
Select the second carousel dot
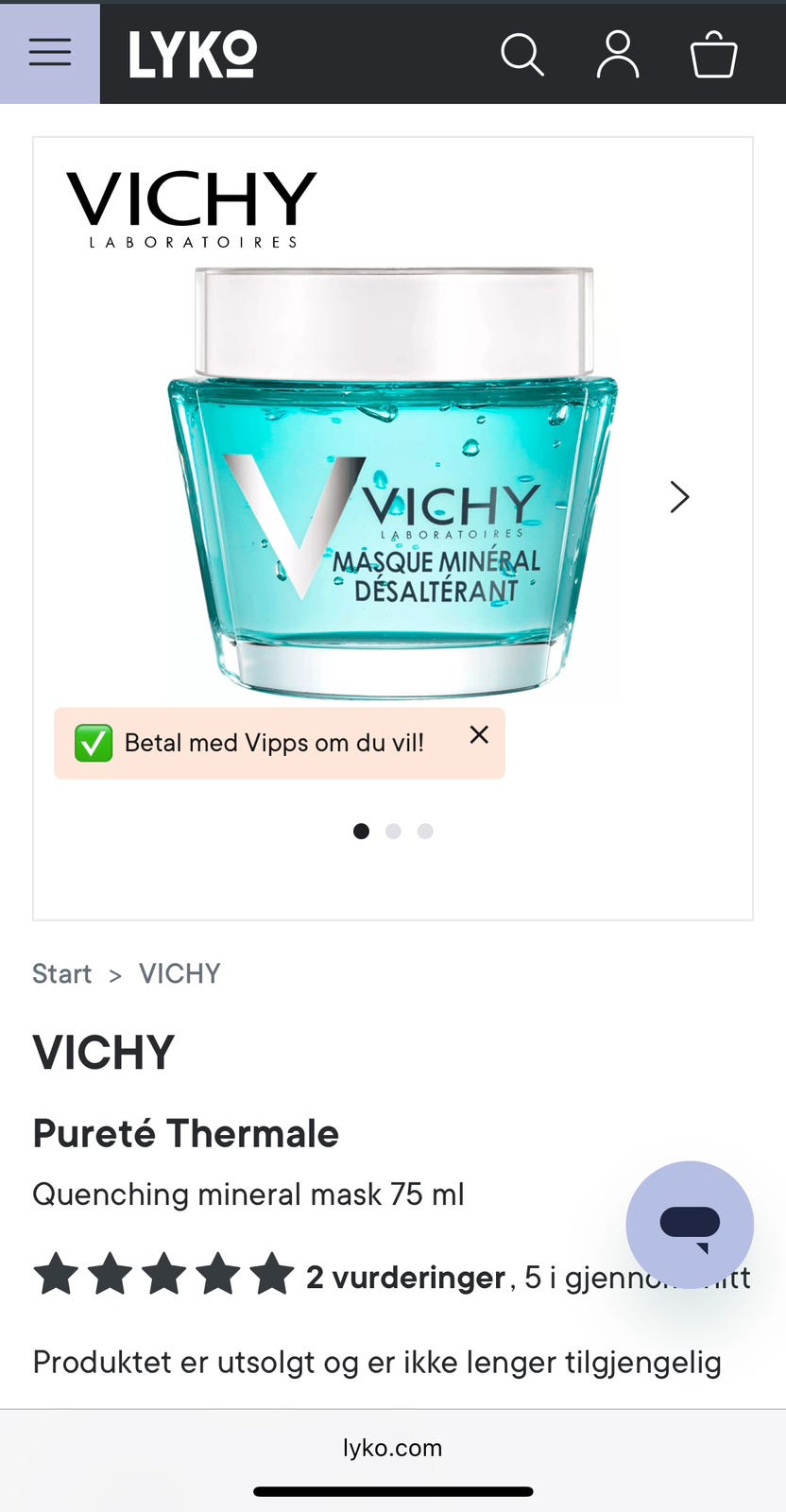click(393, 831)
